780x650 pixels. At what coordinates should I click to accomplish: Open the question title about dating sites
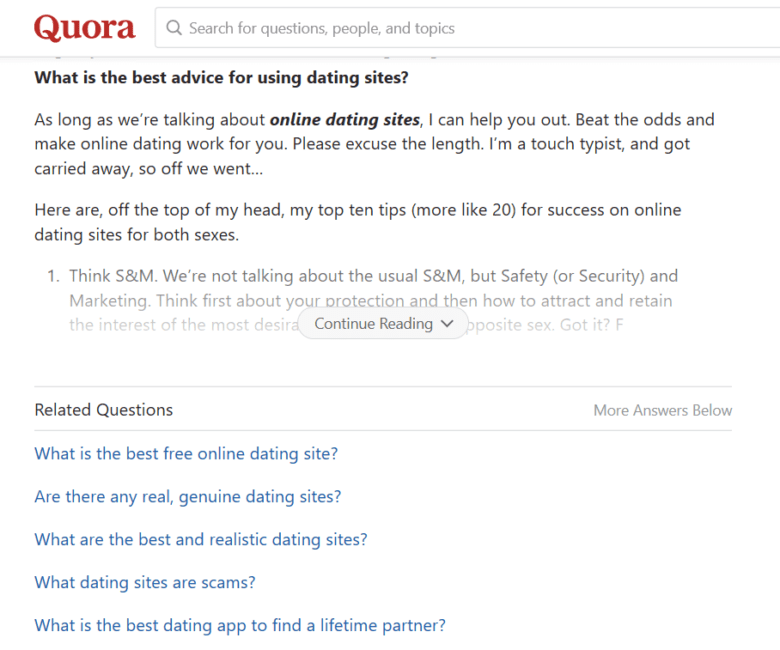pyautogui.click(x=221, y=78)
